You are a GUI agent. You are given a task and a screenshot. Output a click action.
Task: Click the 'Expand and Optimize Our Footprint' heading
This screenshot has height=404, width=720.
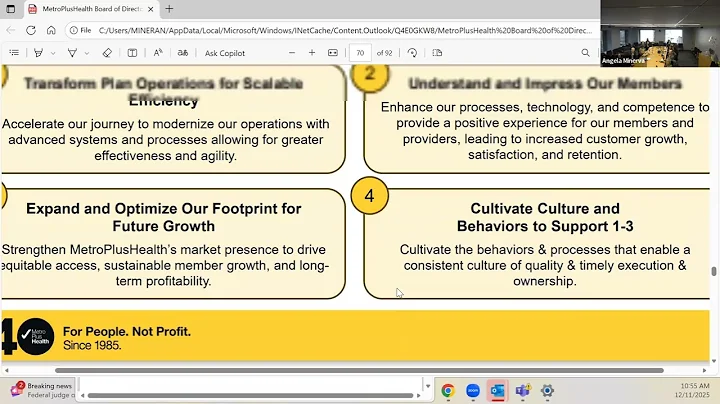pyautogui.click(x=163, y=217)
